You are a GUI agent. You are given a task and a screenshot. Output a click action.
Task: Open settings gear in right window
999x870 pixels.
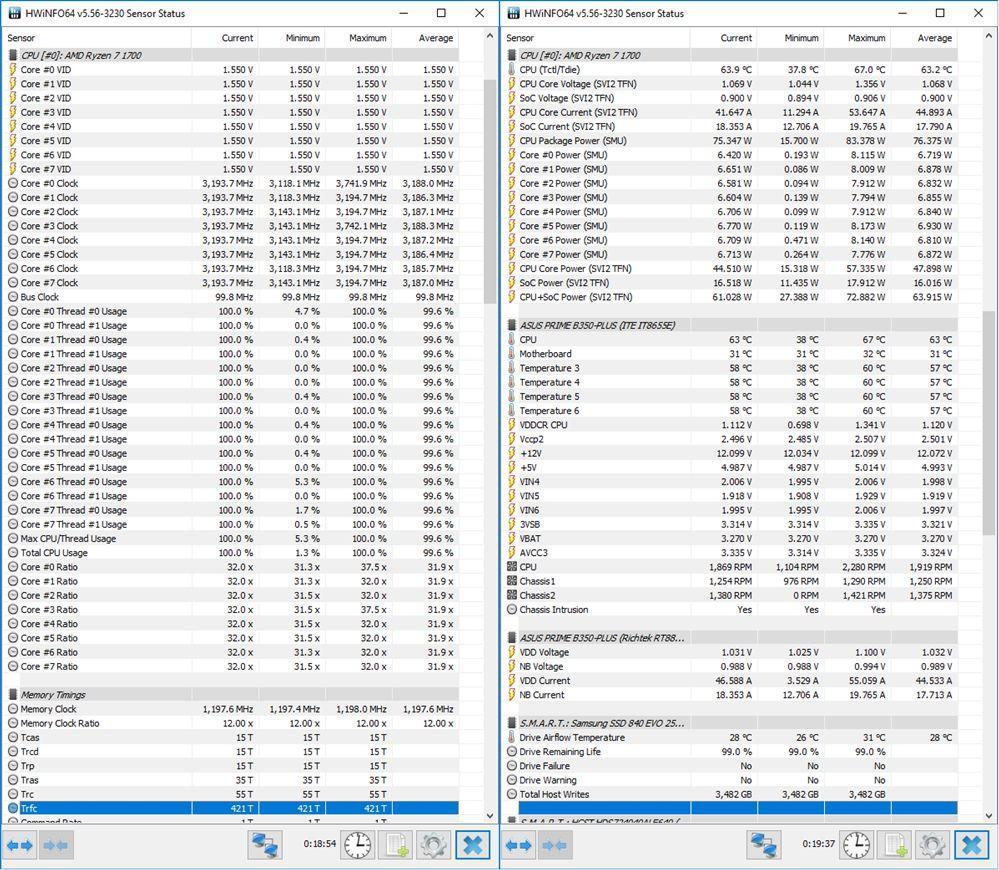(x=932, y=845)
